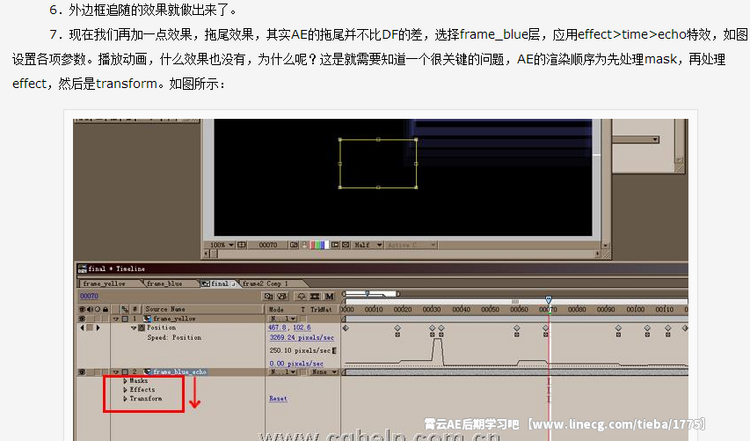Viewport: 750px width, 441px height.
Task: Switch to the frame2 Comp 1 tab
Action: (x=272, y=284)
